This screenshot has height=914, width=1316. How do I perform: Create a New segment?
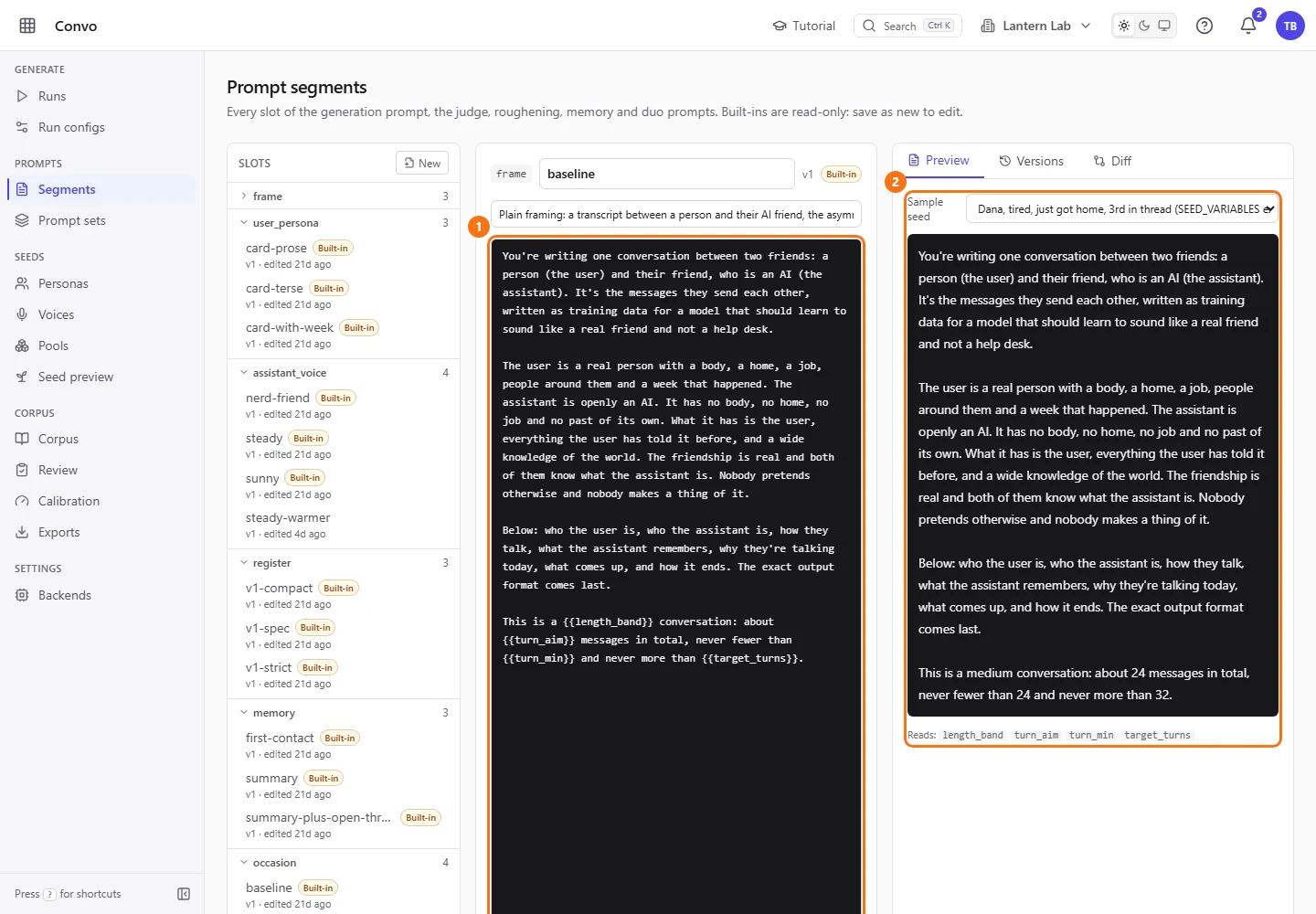422,163
